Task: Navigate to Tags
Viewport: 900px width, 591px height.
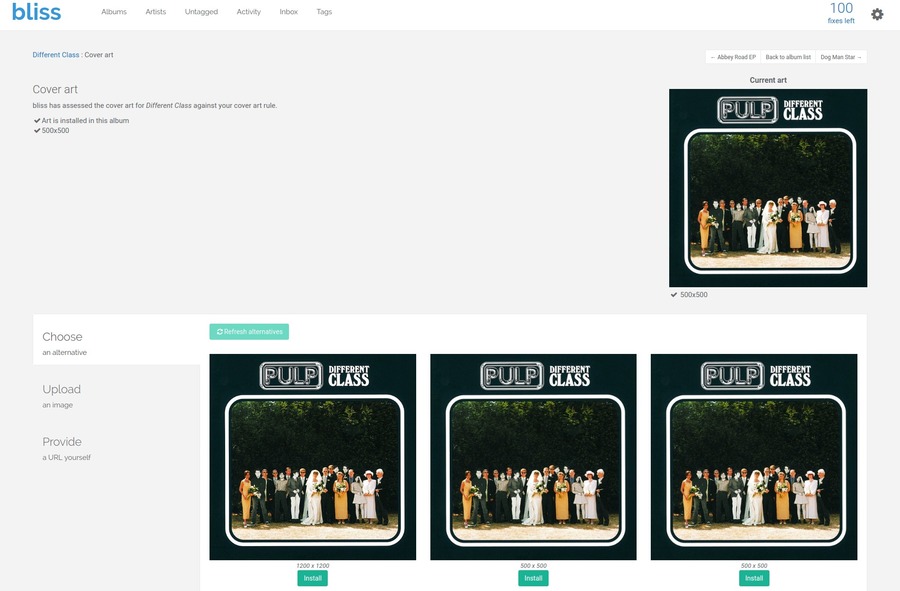Action: coord(324,11)
